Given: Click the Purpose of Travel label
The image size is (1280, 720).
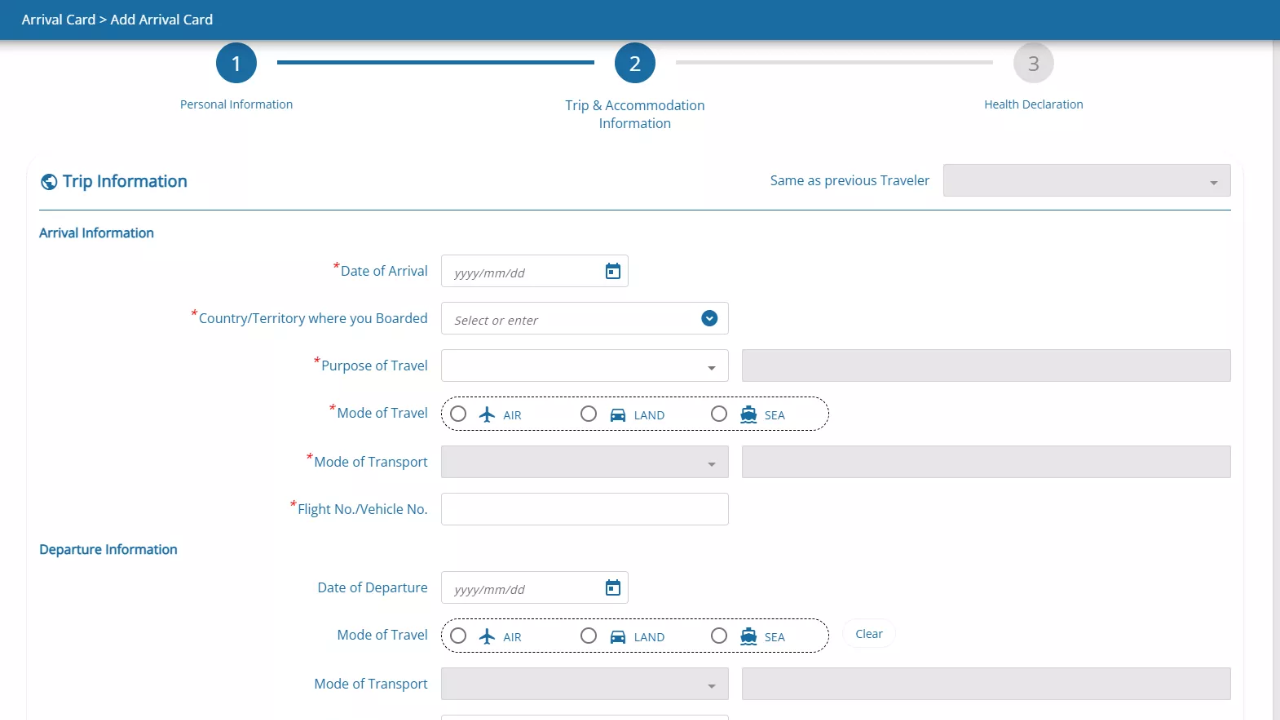Looking at the screenshot, I should tap(374, 366).
